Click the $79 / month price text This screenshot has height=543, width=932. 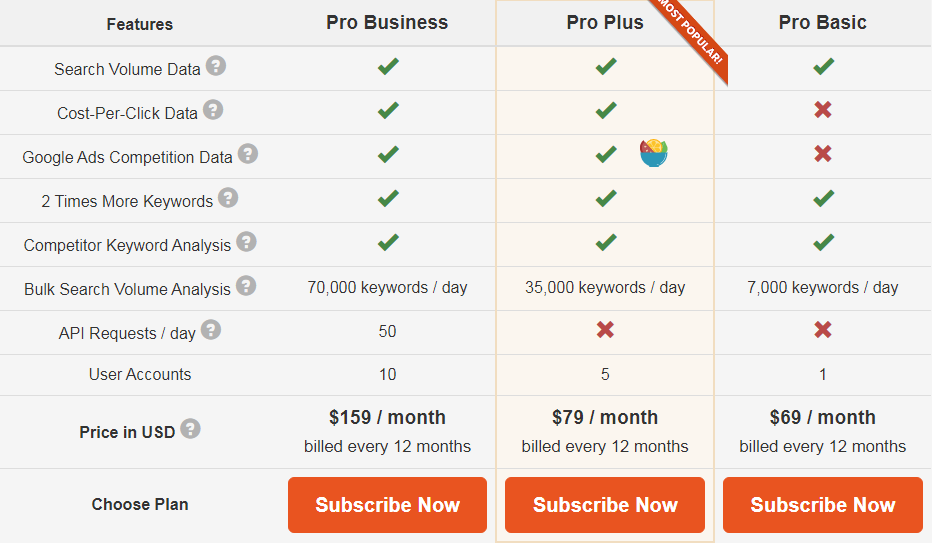[605, 418]
